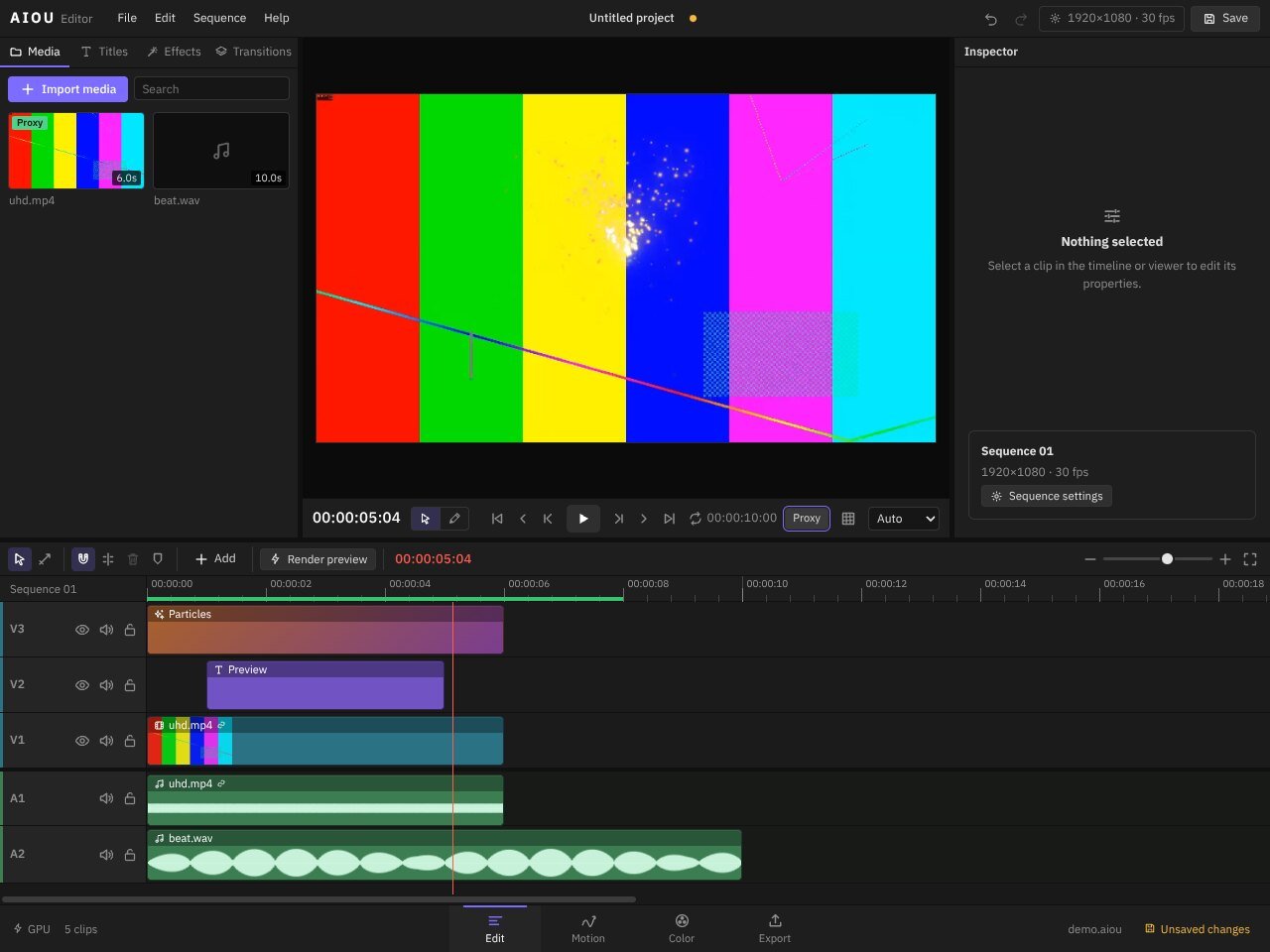Step forward one frame
Viewport: 1270px width, 952px height.
pos(644,519)
